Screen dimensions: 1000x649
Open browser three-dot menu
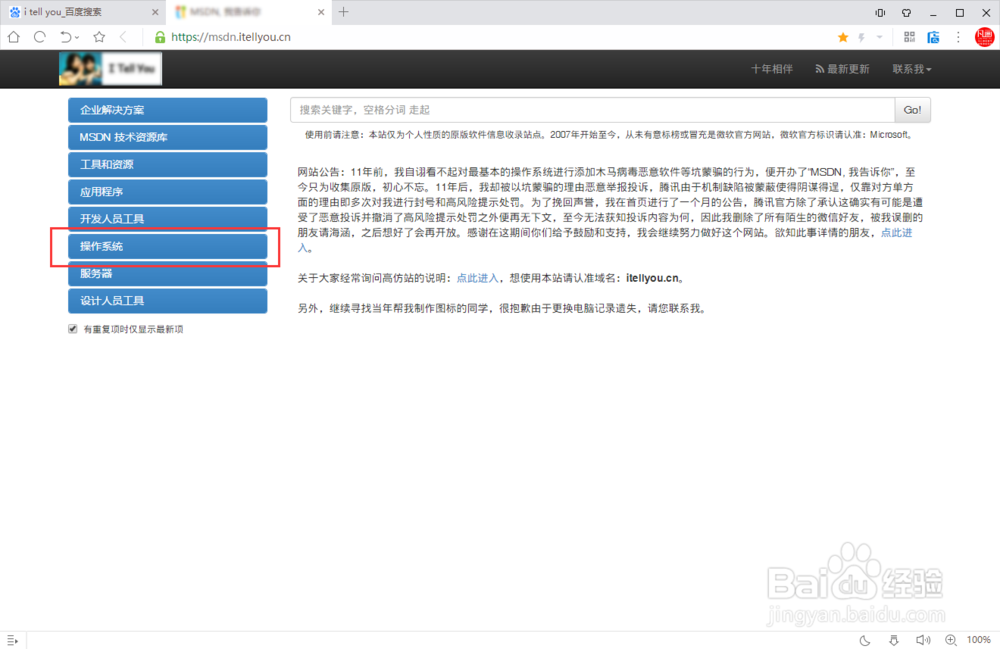[958, 37]
